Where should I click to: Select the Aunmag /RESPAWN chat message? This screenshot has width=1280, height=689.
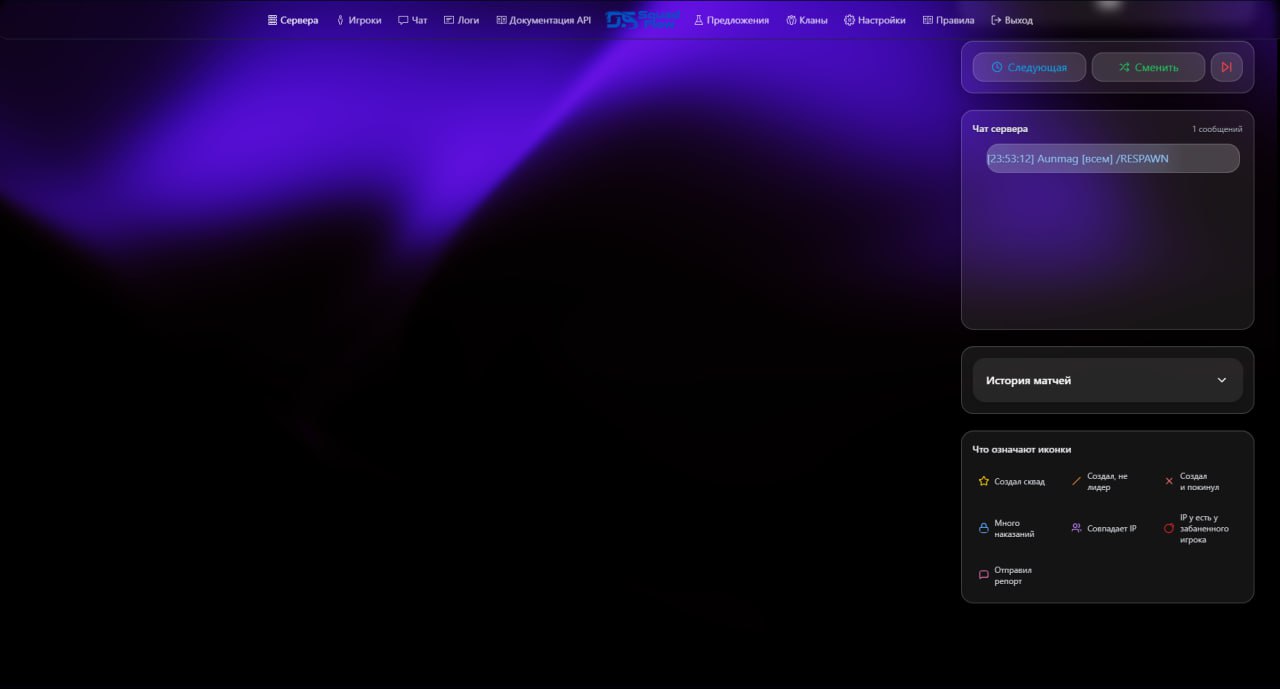pyautogui.click(x=1112, y=158)
